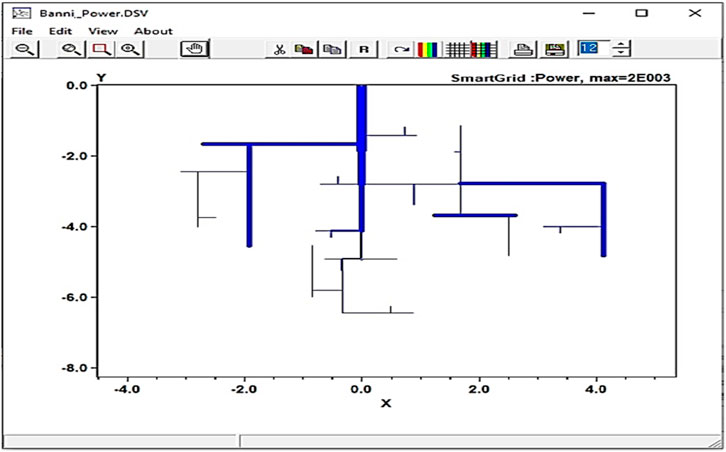Click the Banni_Power.DSV window title icon
The width and height of the screenshot is (726, 452).
coord(21,13)
